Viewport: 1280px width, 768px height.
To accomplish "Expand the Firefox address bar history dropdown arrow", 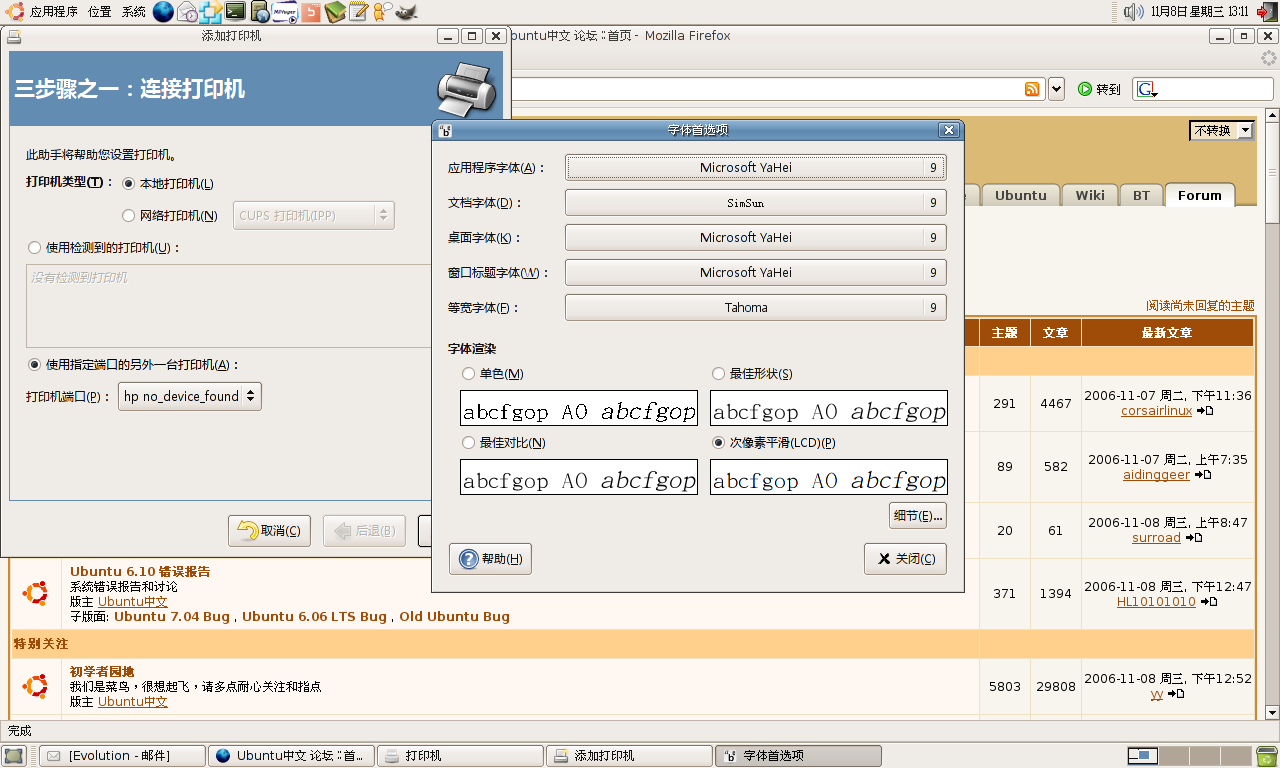I will 1057,89.
